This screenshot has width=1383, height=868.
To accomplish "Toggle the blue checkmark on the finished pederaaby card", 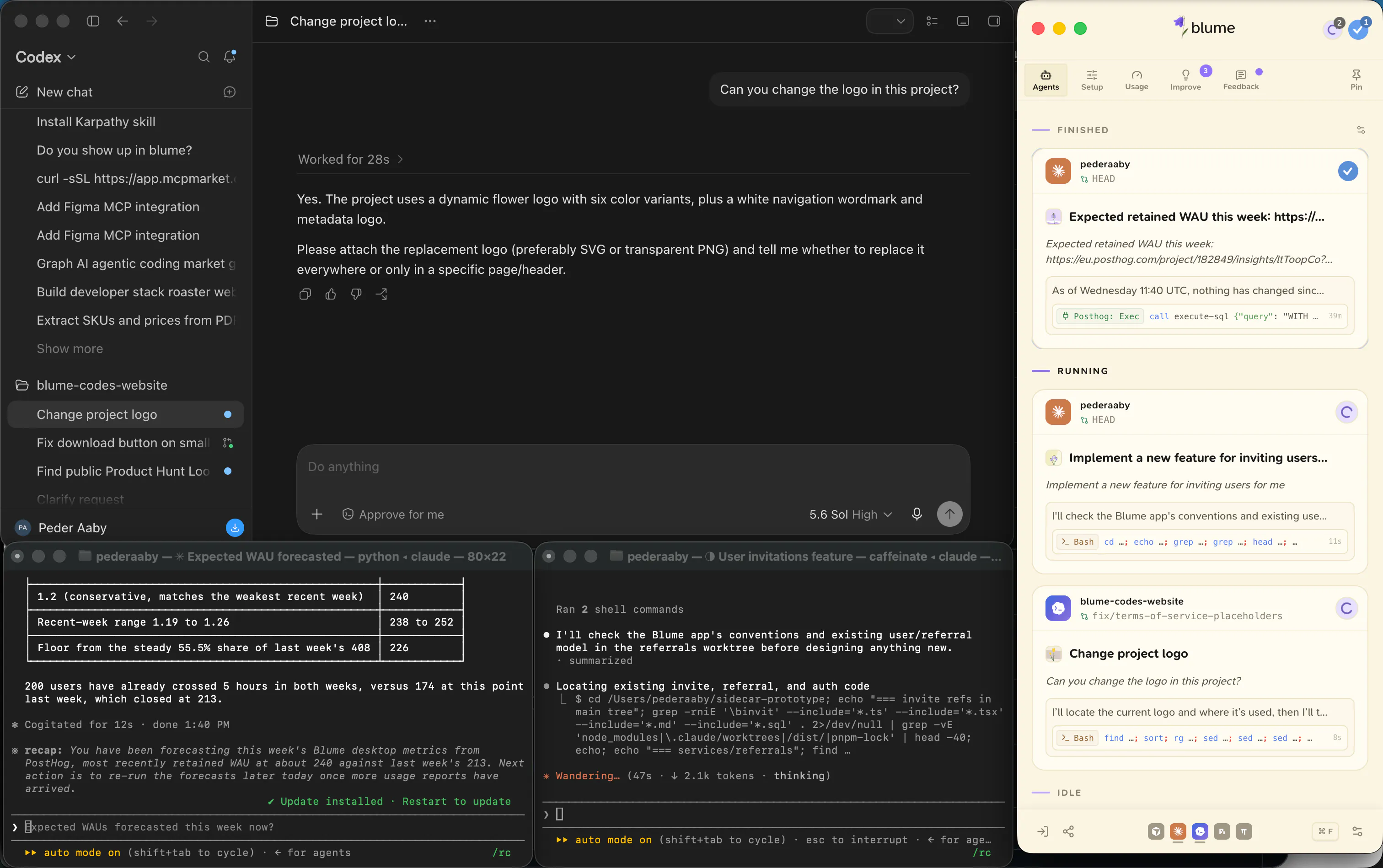I will coord(1348,171).
